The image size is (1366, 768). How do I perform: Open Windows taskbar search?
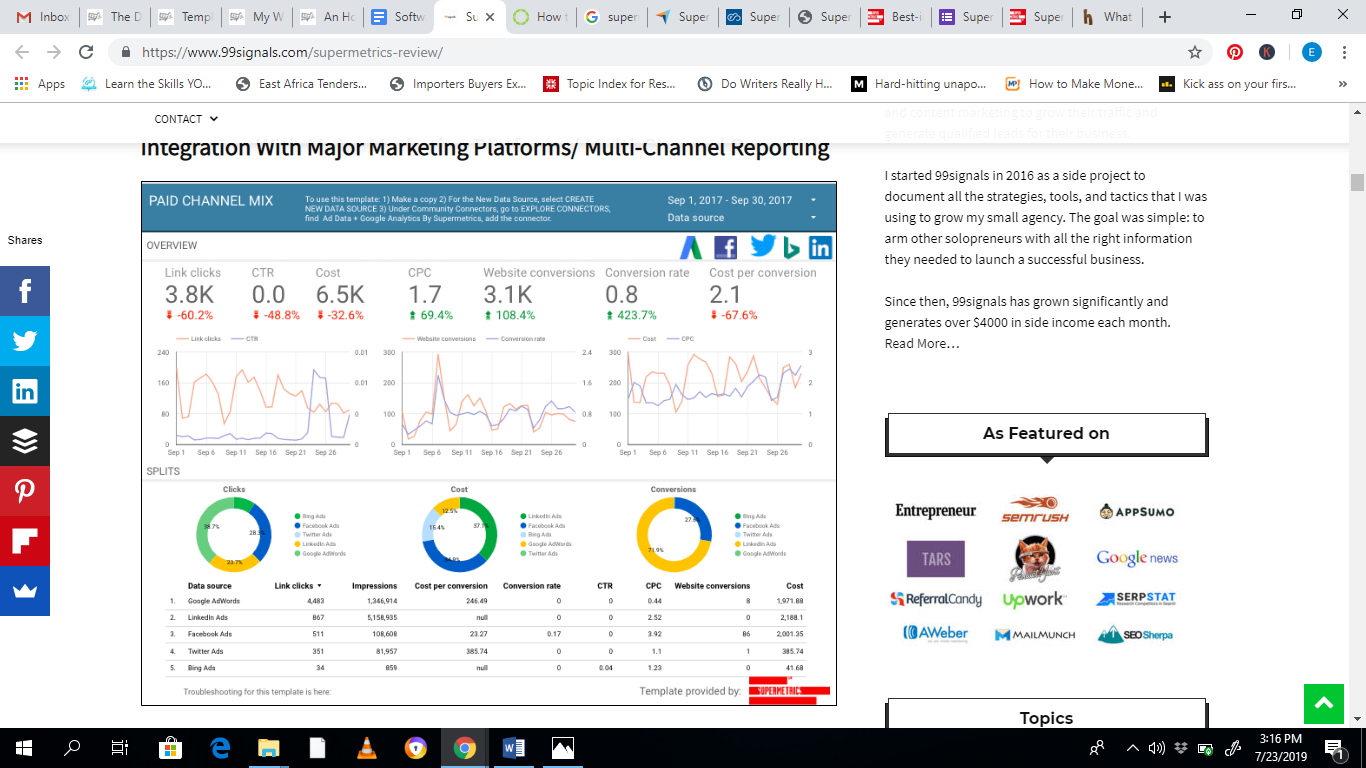coord(72,747)
